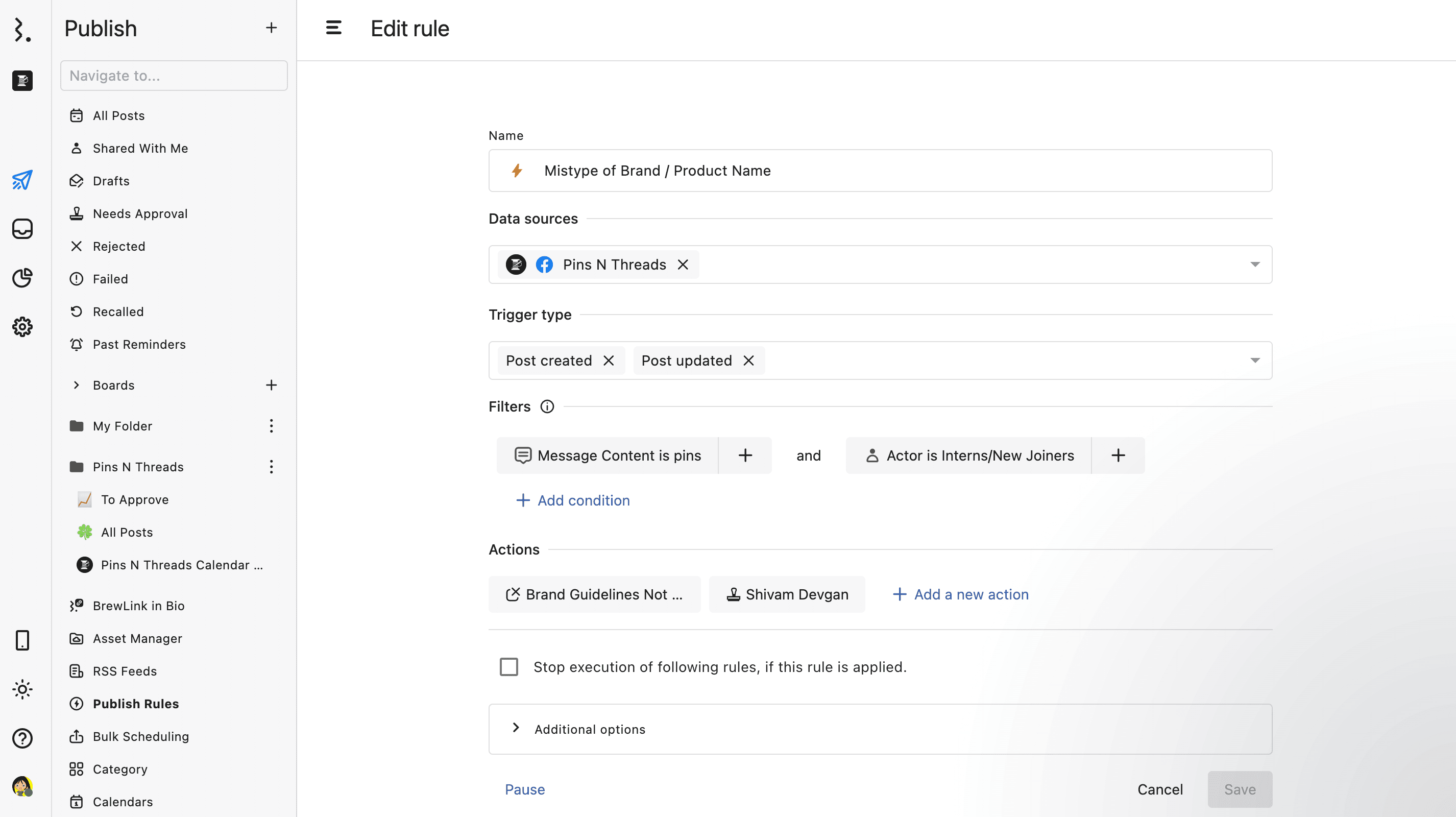Expand the Additional options section

click(590, 729)
